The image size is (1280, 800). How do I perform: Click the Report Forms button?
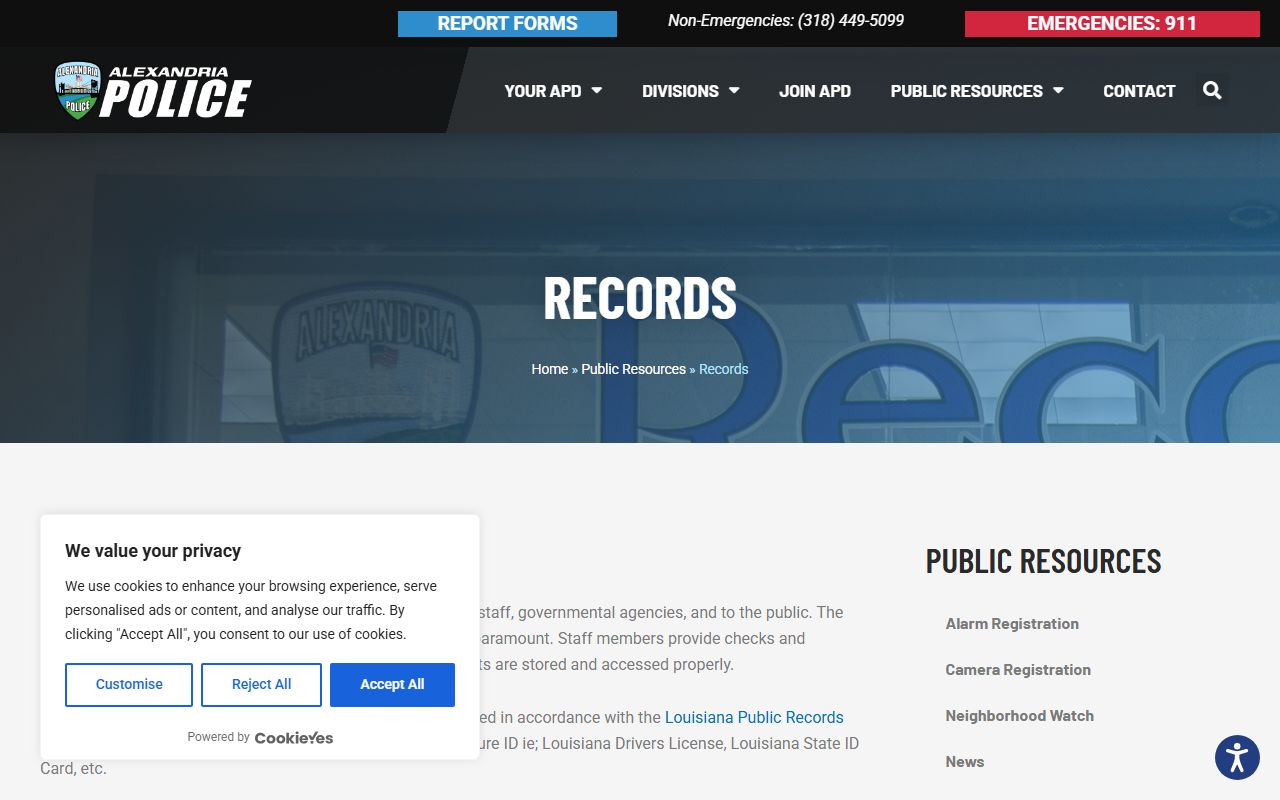click(507, 24)
